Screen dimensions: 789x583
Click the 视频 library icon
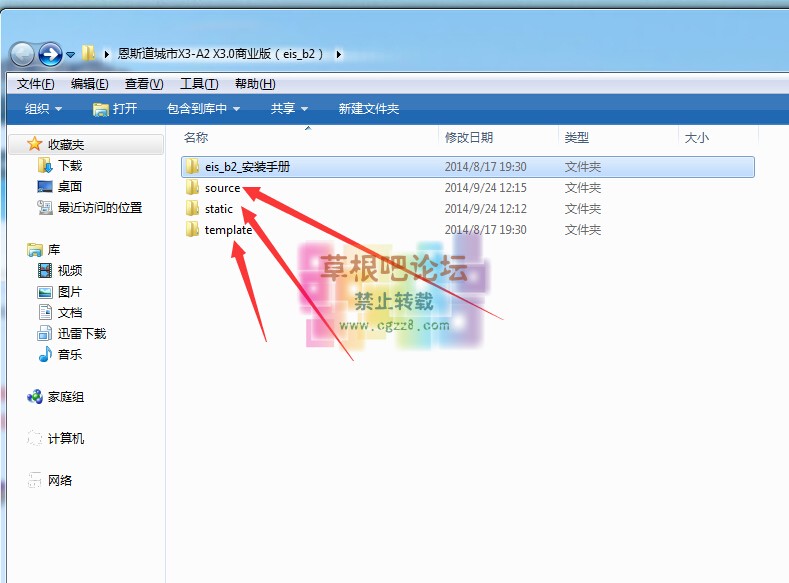pyautogui.click(x=45, y=271)
